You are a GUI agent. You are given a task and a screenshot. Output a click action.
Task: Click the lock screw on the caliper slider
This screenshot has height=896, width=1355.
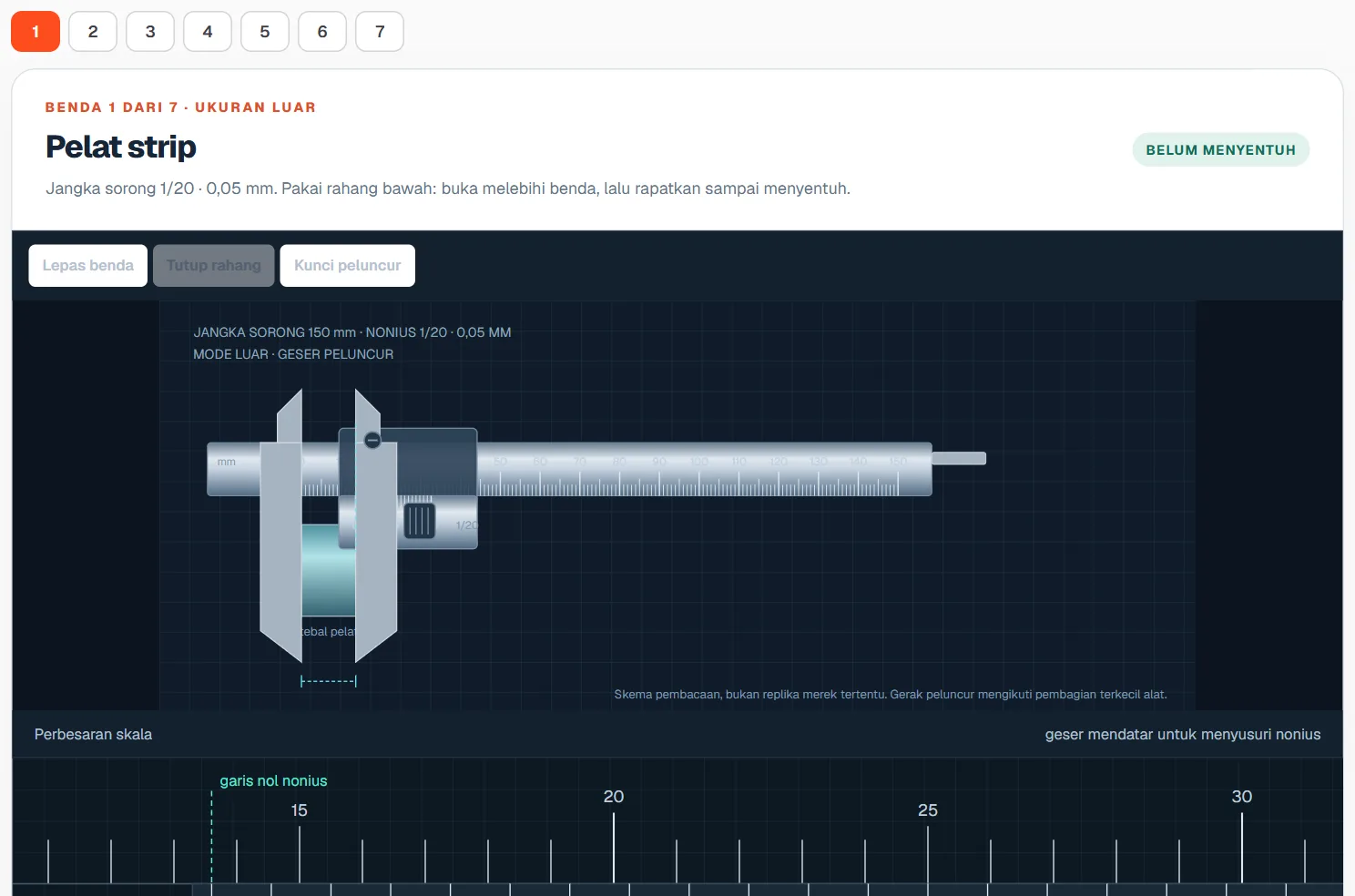point(372,441)
